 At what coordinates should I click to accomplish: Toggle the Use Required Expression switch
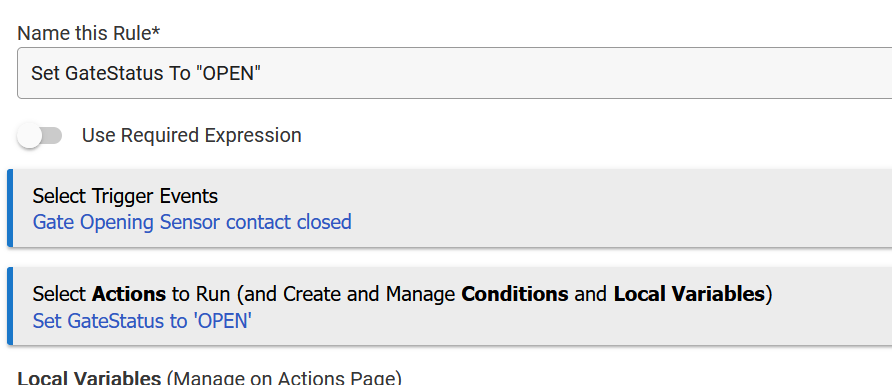(x=39, y=136)
